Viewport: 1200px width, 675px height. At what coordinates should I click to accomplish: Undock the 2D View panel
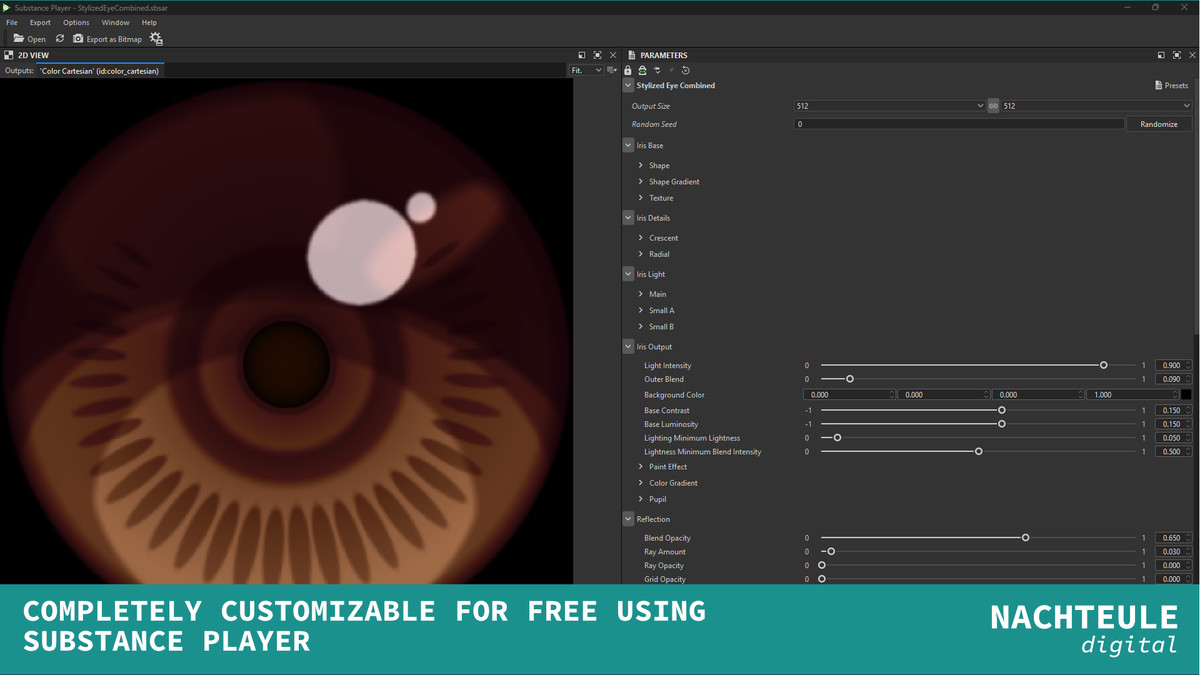[x=582, y=55]
